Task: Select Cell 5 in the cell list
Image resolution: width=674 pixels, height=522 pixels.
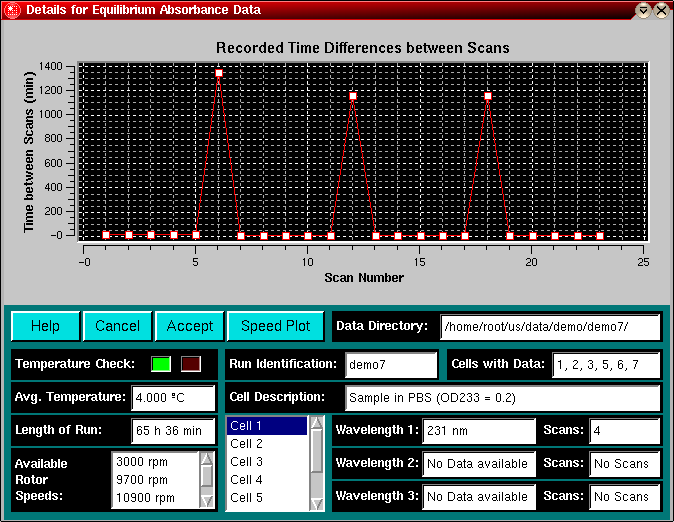Action: (x=267, y=498)
